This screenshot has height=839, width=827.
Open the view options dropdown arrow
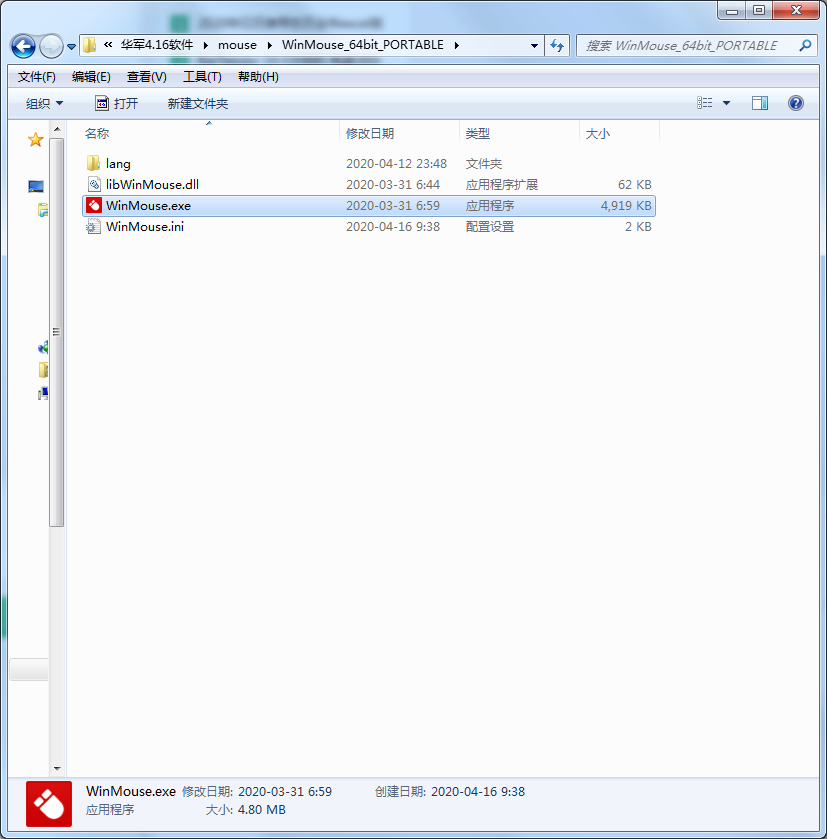pos(727,103)
